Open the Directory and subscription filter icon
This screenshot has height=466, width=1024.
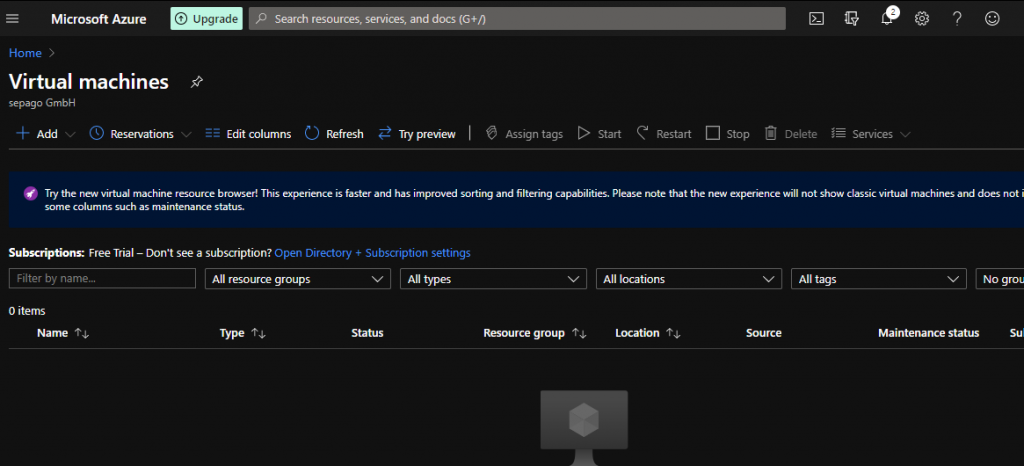pos(851,18)
